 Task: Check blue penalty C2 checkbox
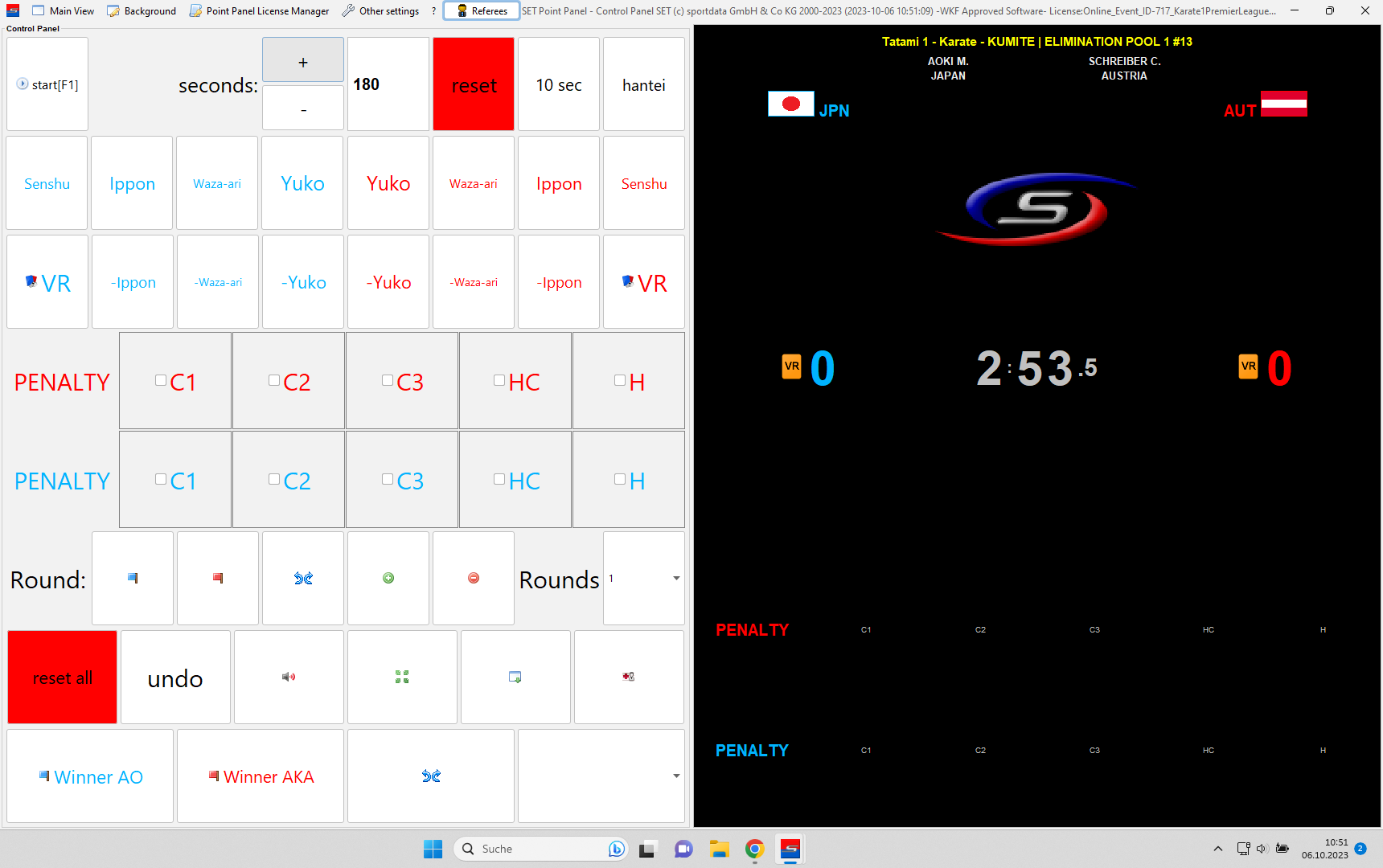coord(274,479)
